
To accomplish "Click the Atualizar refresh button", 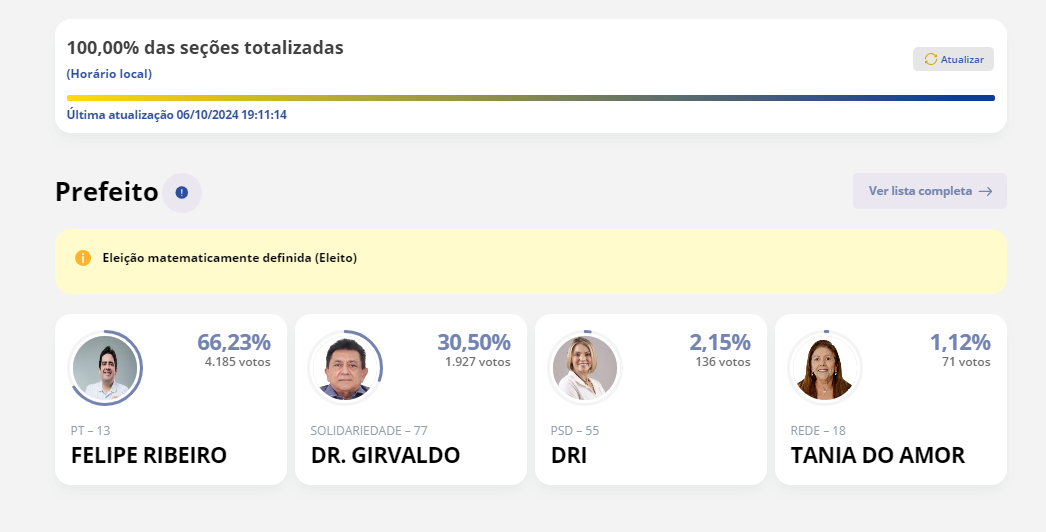I will pyautogui.click(x=953, y=59).
